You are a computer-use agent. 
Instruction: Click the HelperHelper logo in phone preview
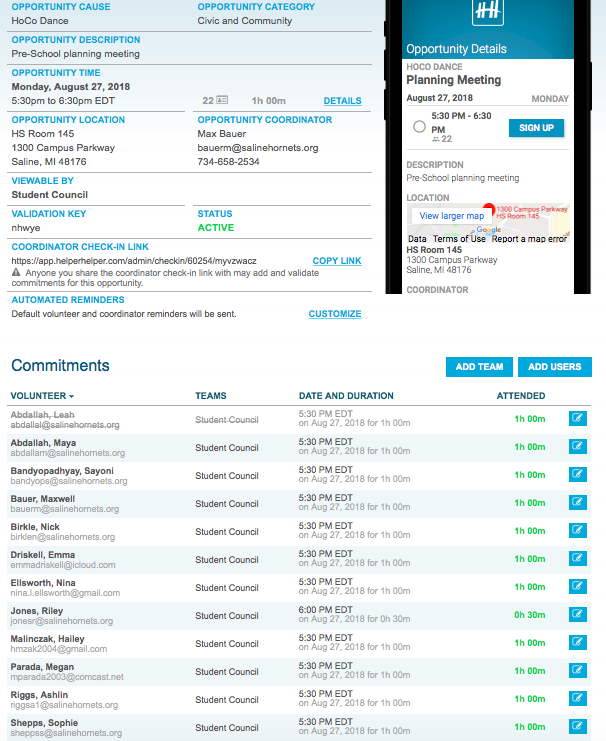tap(487, 11)
